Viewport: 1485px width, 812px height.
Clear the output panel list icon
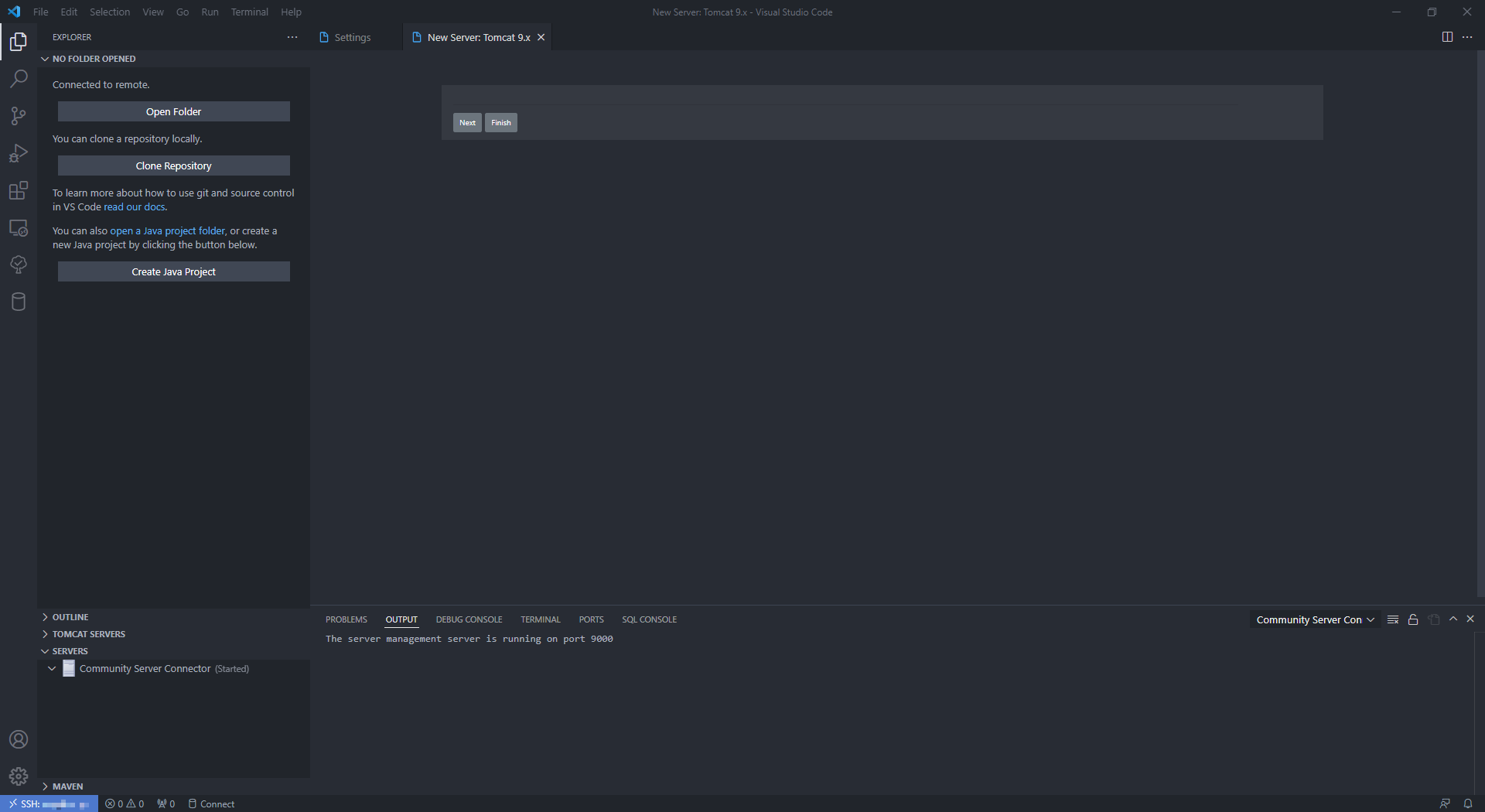1393,619
